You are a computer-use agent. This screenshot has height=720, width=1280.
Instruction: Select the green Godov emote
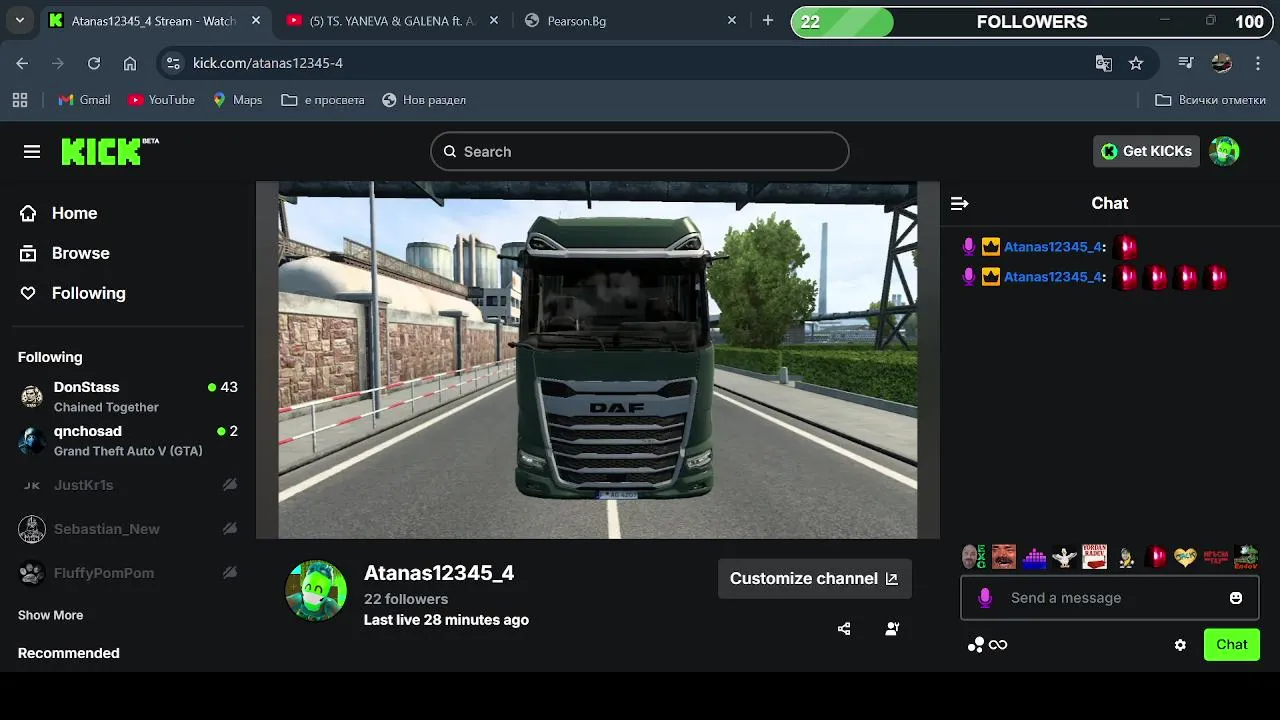[1246, 557]
